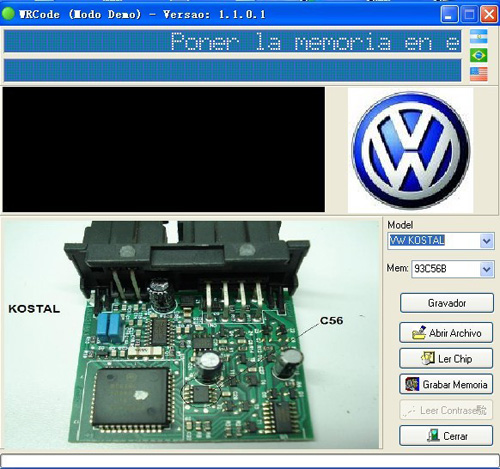Click the 'Mem:' label text
This screenshot has width=500, height=469.
pyautogui.click(x=397, y=268)
